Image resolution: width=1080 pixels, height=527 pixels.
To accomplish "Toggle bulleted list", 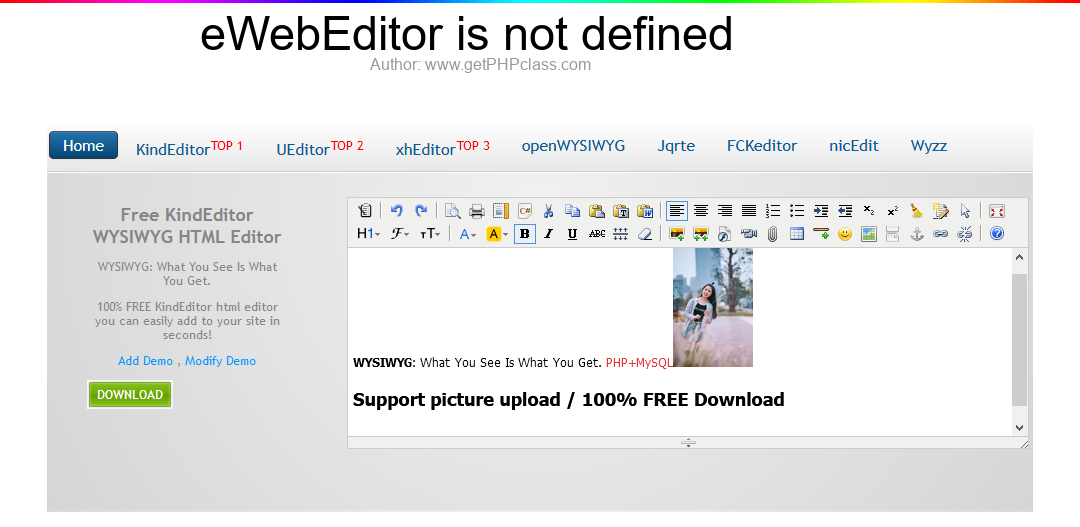I will click(797, 211).
